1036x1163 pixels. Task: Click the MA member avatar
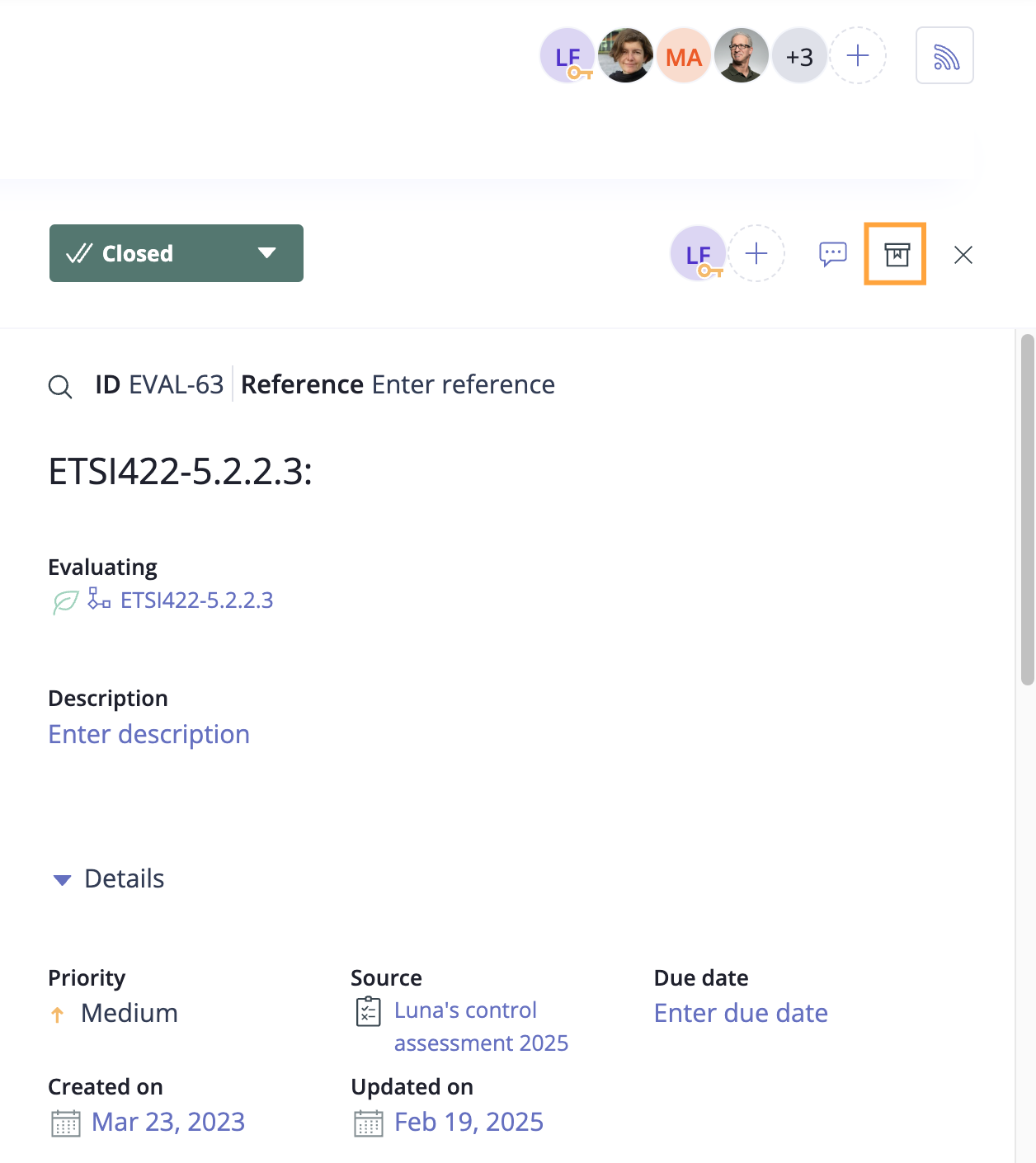684,56
